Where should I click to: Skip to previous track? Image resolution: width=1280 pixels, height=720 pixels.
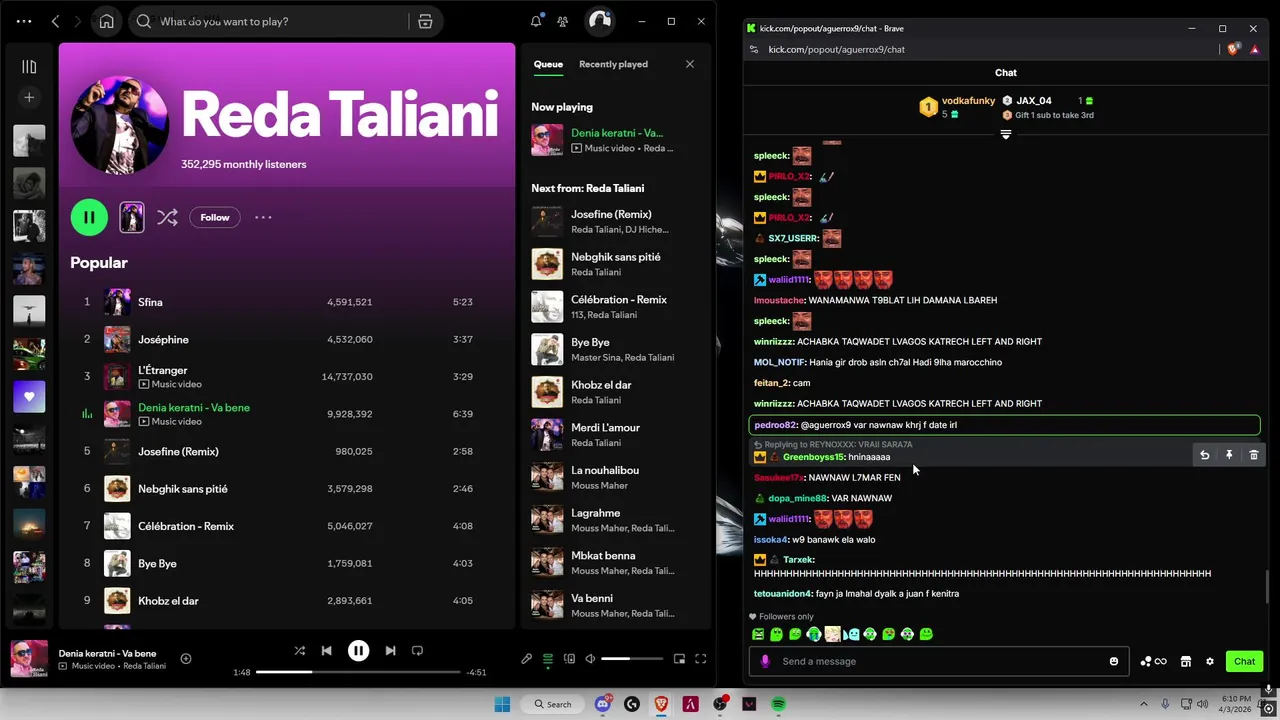click(x=326, y=650)
